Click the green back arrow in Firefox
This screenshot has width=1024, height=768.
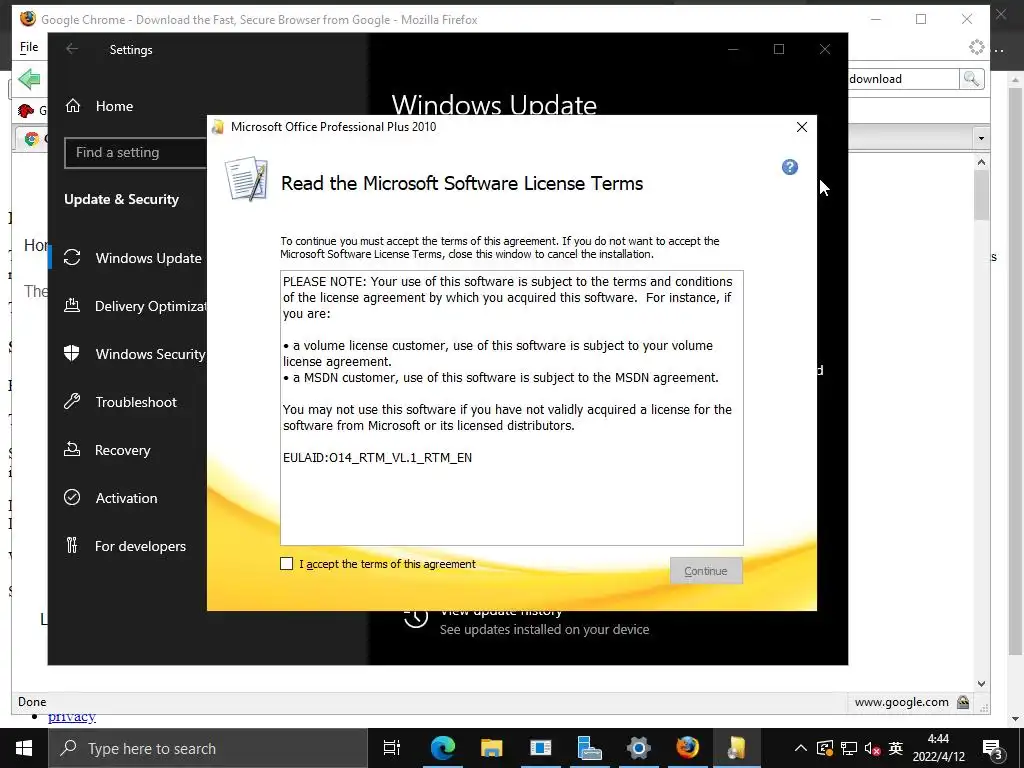pos(29,79)
